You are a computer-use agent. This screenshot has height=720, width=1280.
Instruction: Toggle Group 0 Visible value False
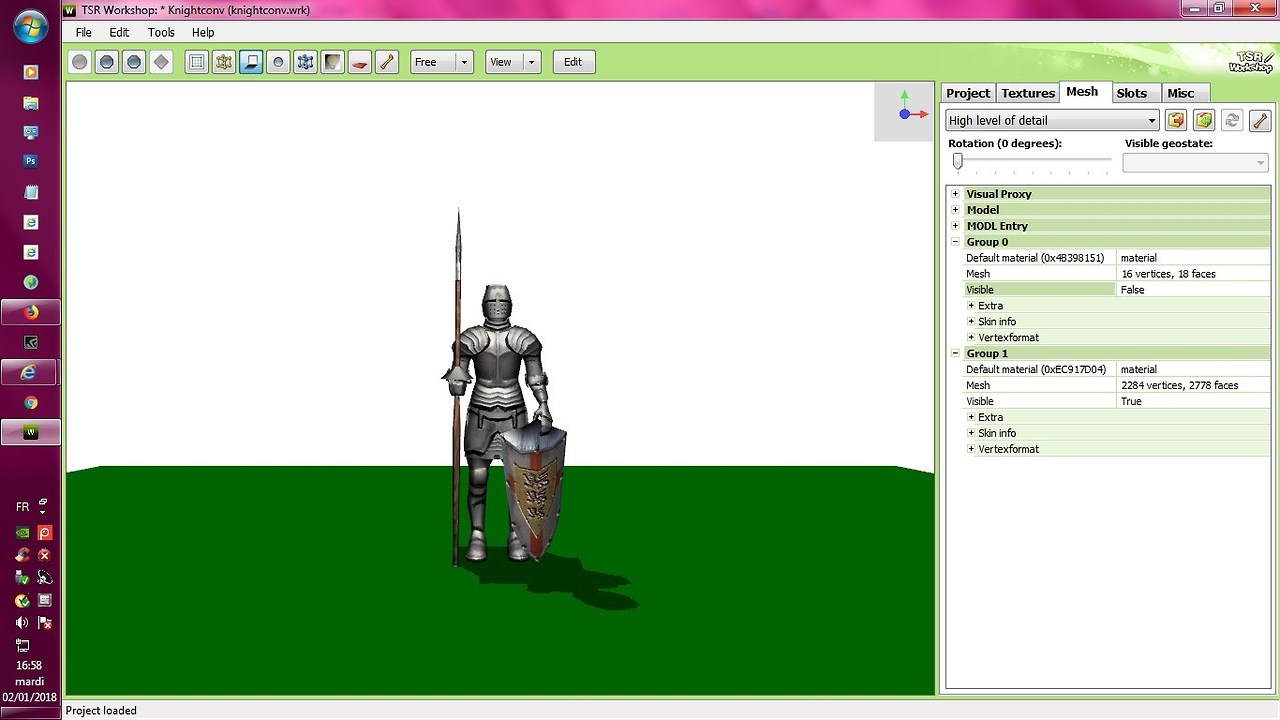[x=1192, y=290]
